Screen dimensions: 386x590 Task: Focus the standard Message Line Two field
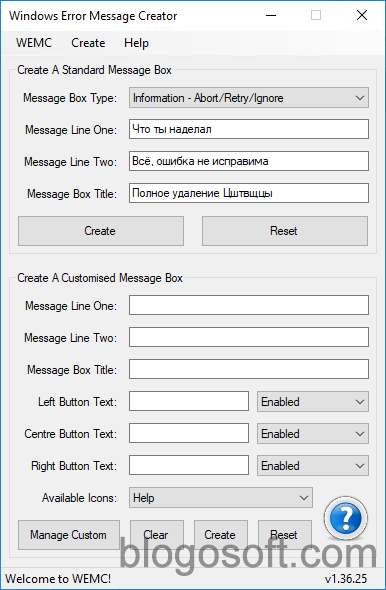point(249,161)
